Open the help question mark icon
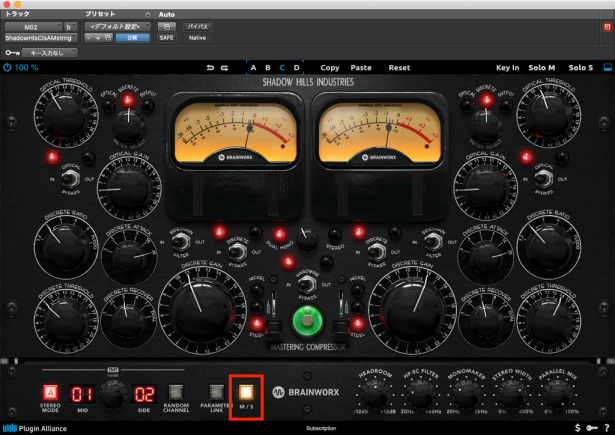Image resolution: width=615 pixels, height=435 pixels. pyautogui.click(x=606, y=427)
